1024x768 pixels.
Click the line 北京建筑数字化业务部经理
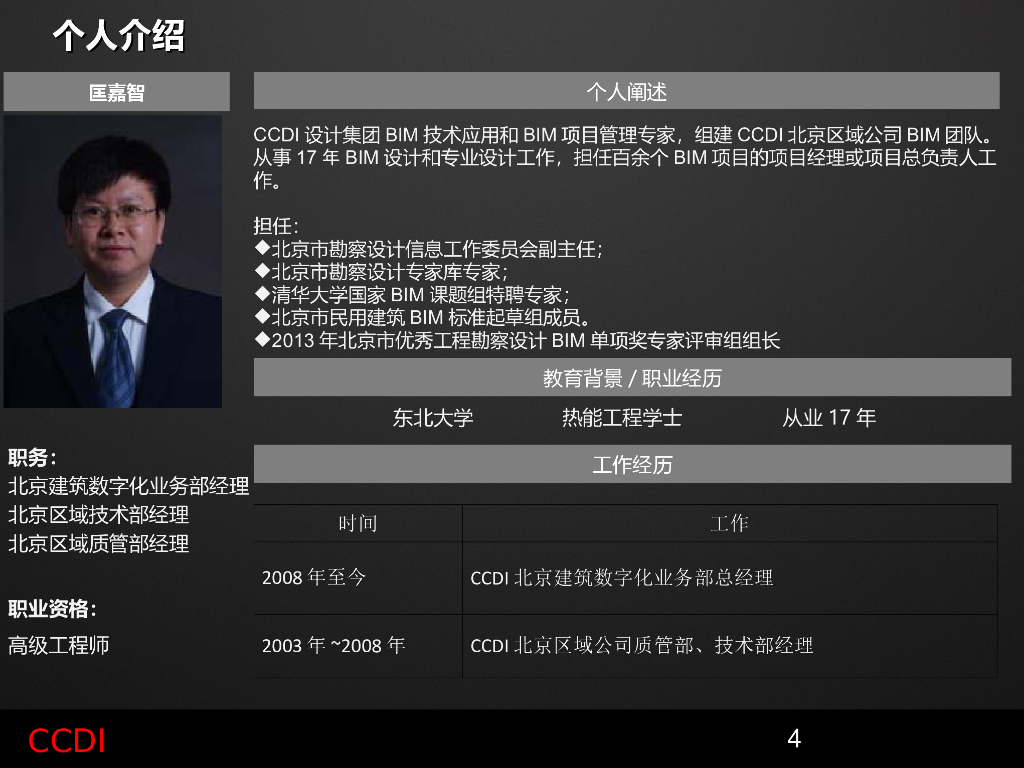(x=129, y=486)
